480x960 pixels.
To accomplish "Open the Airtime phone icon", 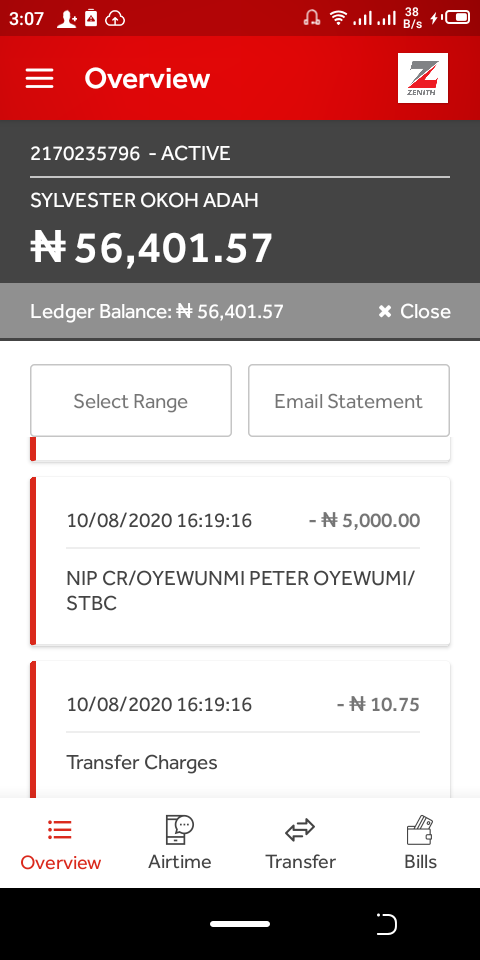I will (x=179, y=830).
